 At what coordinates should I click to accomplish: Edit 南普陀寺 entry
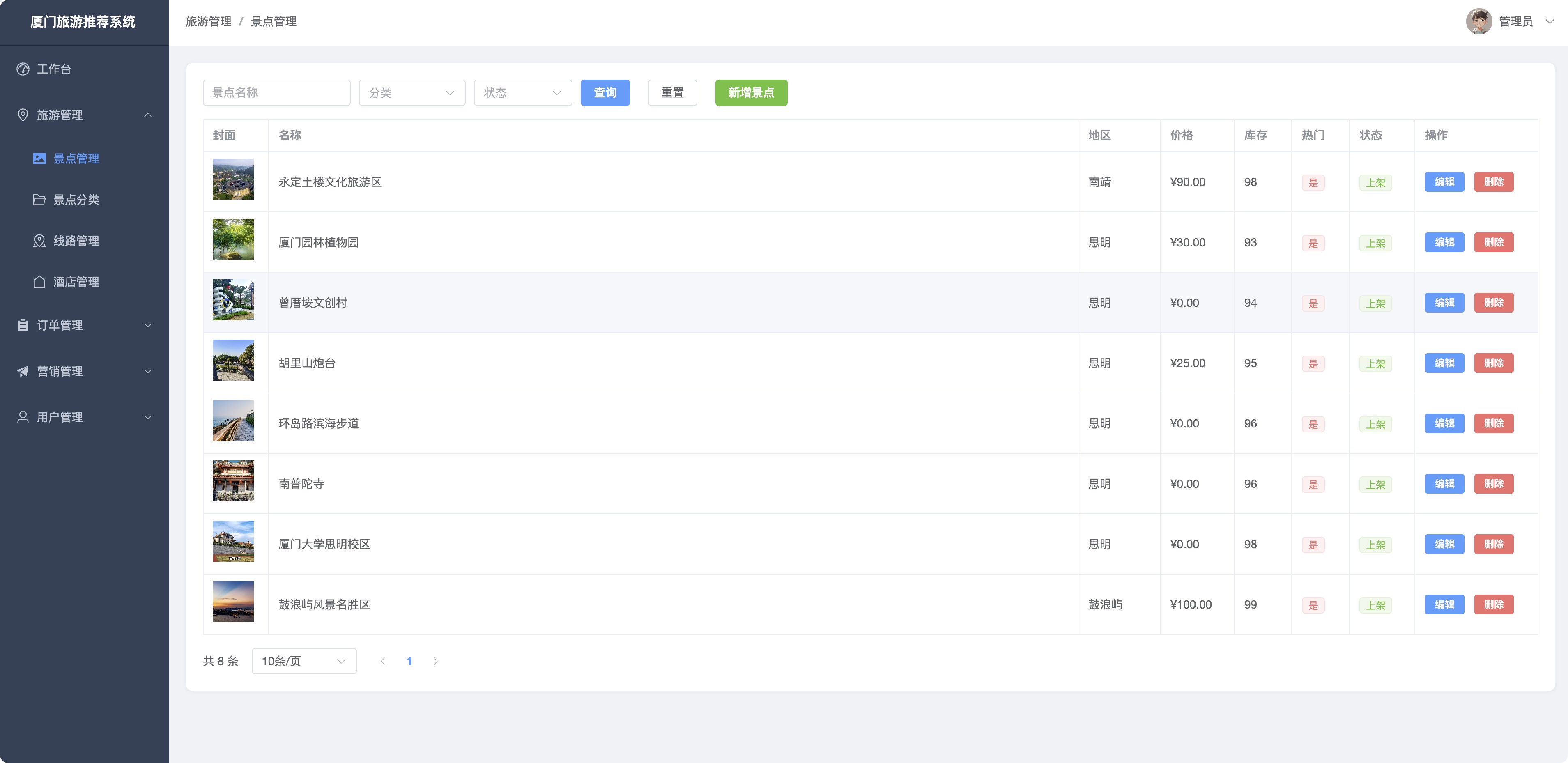[1444, 484]
